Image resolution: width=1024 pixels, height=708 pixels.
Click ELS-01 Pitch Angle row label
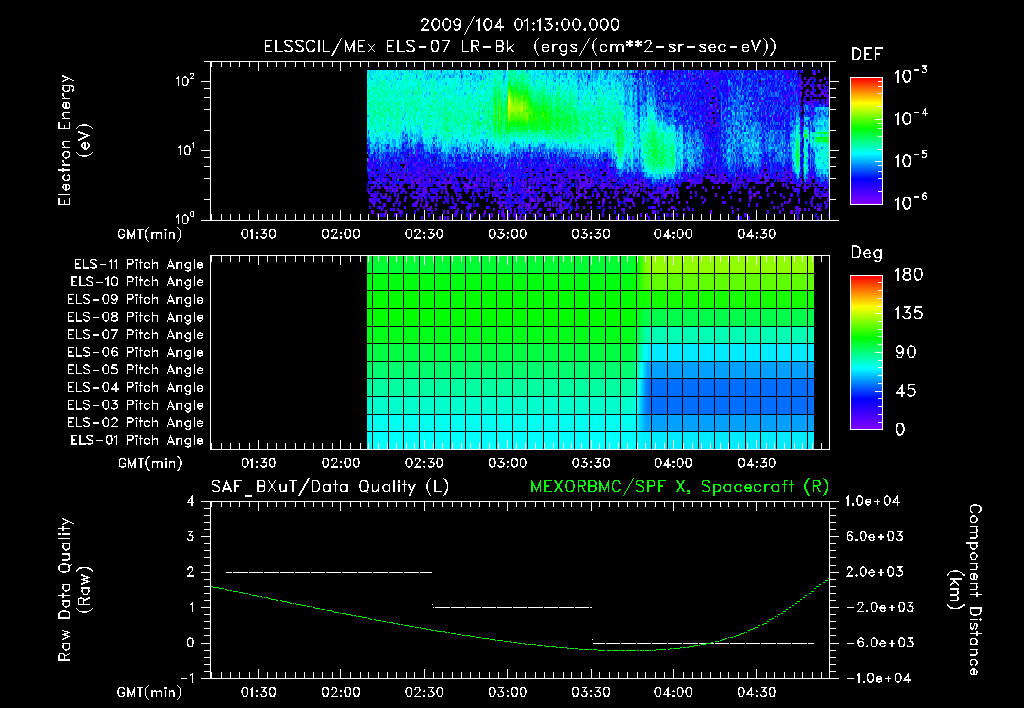[x=137, y=440]
